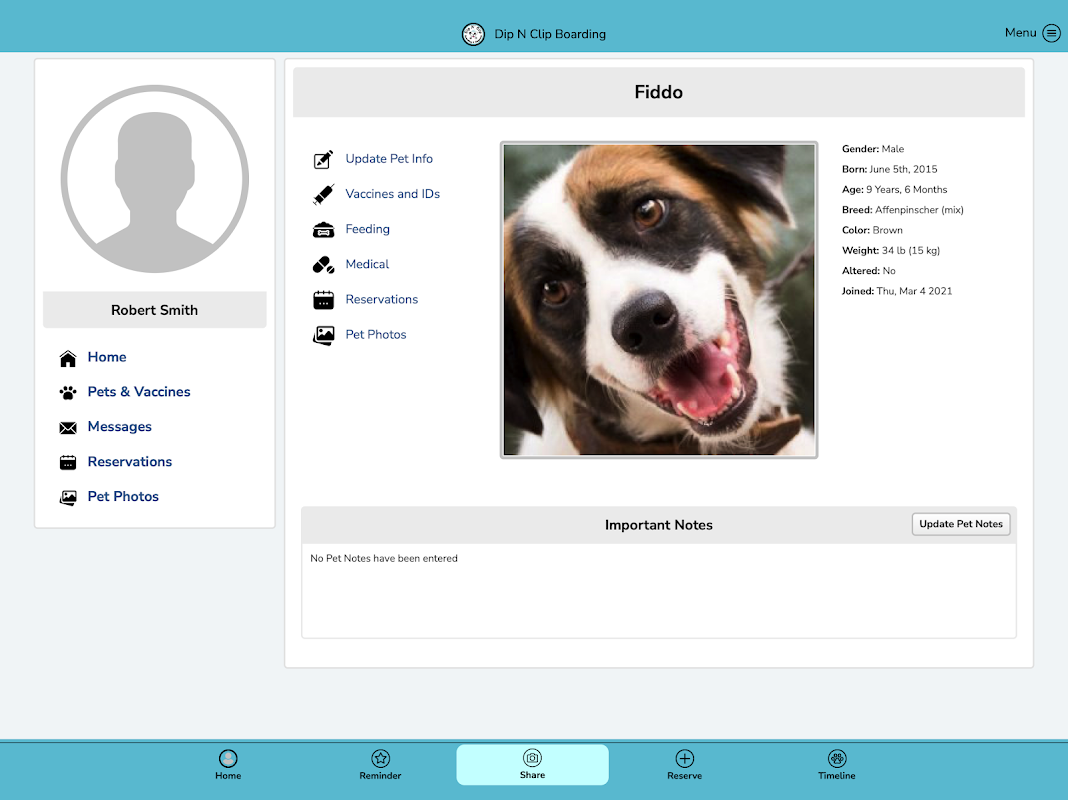The width and height of the screenshot is (1068, 800).
Task: Click the paw icon for Pets & Vaccines
Action: (x=68, y=392)
